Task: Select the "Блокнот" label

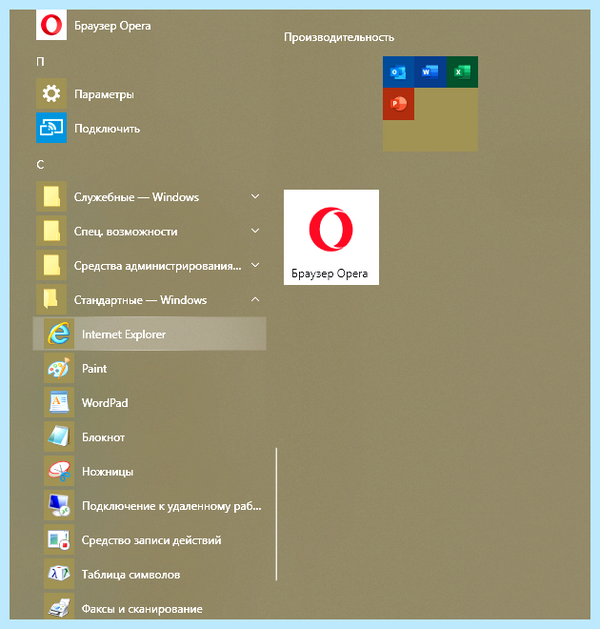Action: [103, 437]
